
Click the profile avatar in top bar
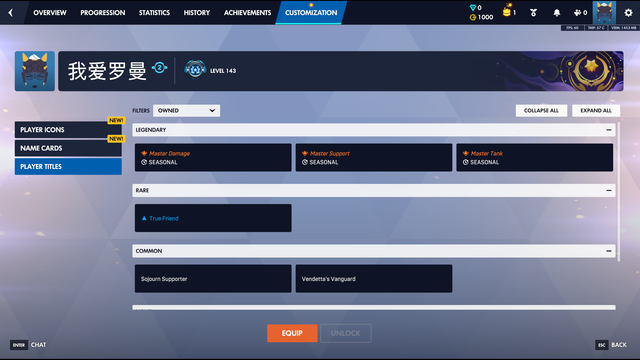[x=604, y=13]
